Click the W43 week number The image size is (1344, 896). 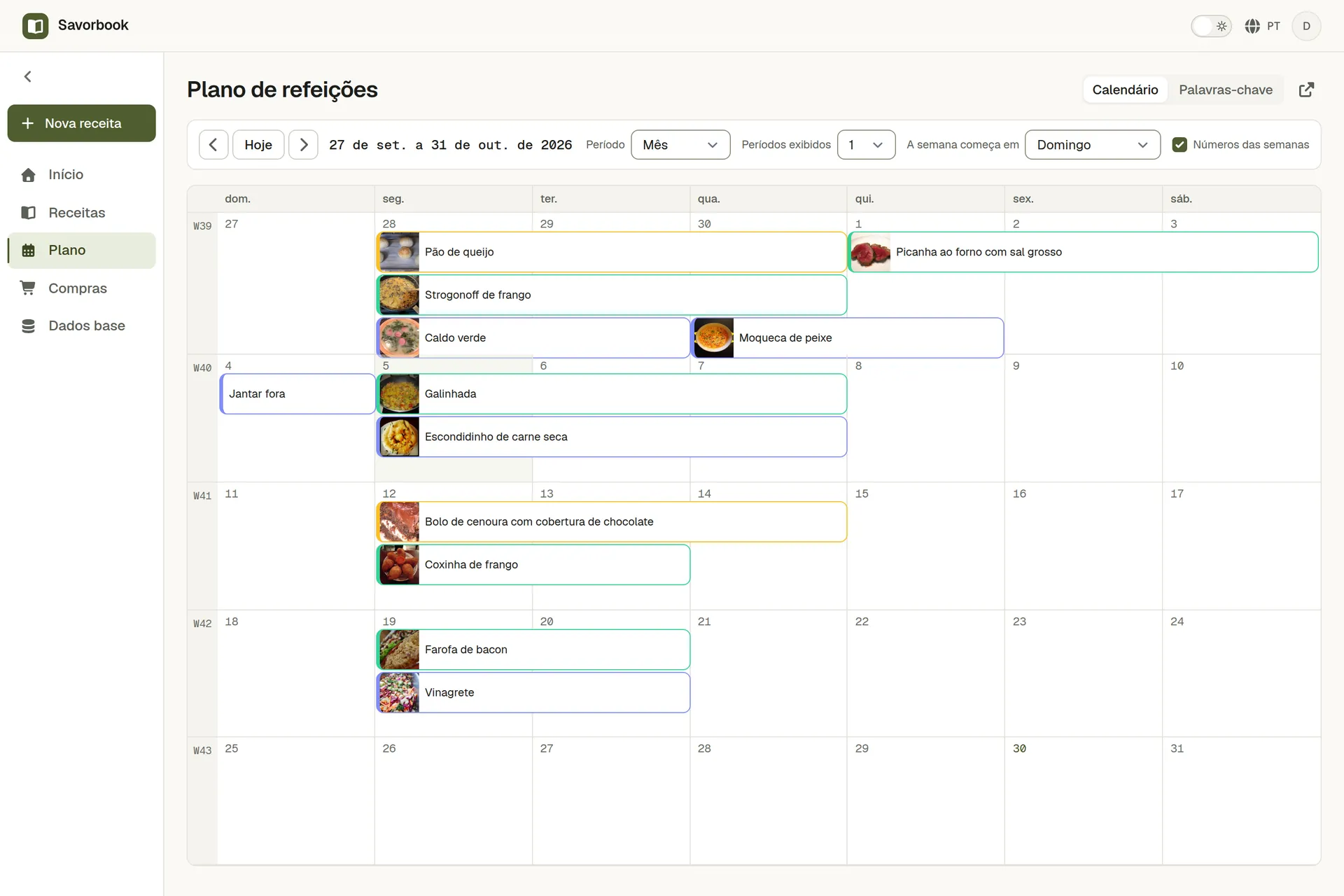[202, 750]
